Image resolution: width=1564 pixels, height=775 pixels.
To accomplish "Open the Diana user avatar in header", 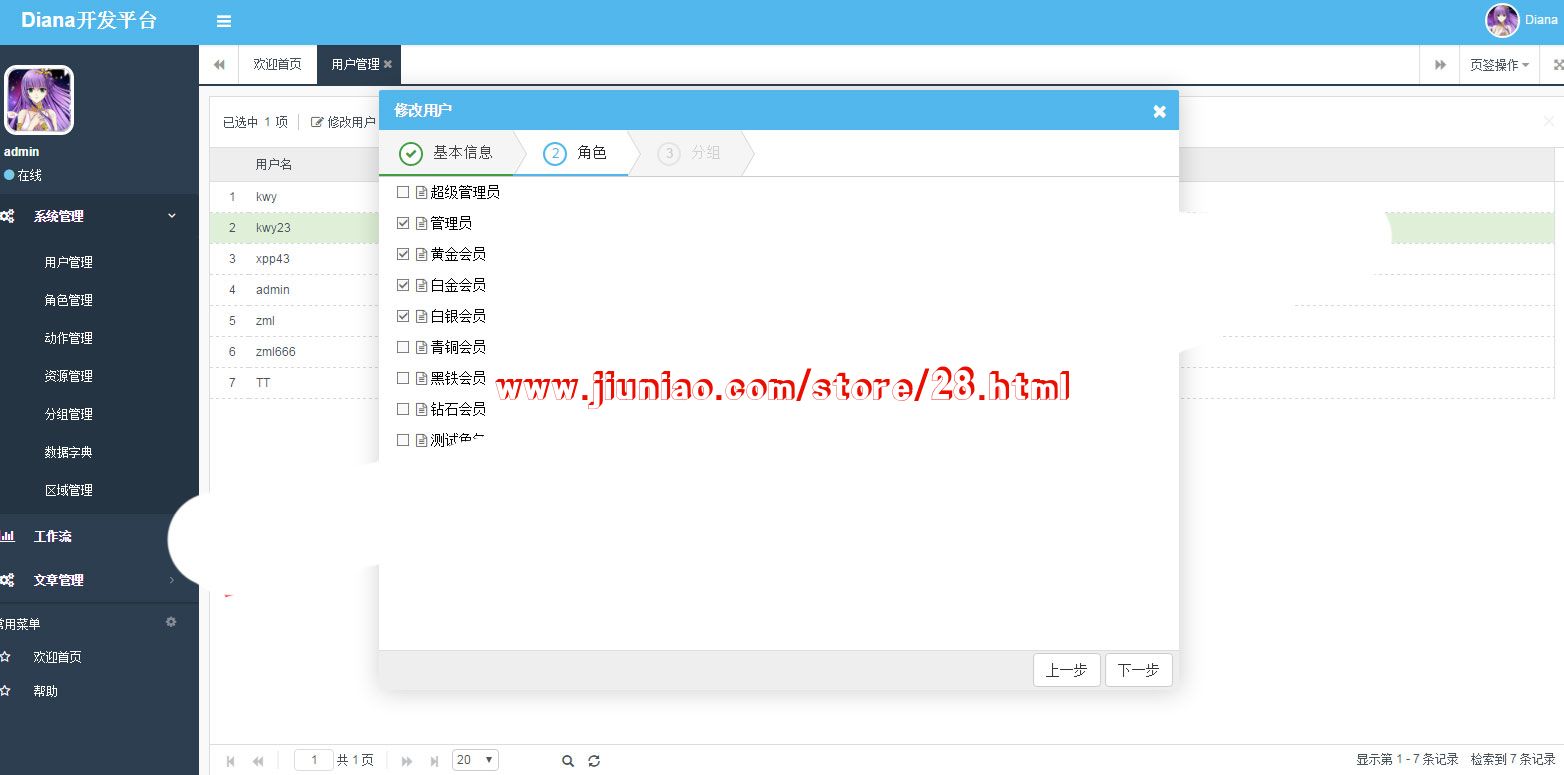I will (x=1502, y=20).
